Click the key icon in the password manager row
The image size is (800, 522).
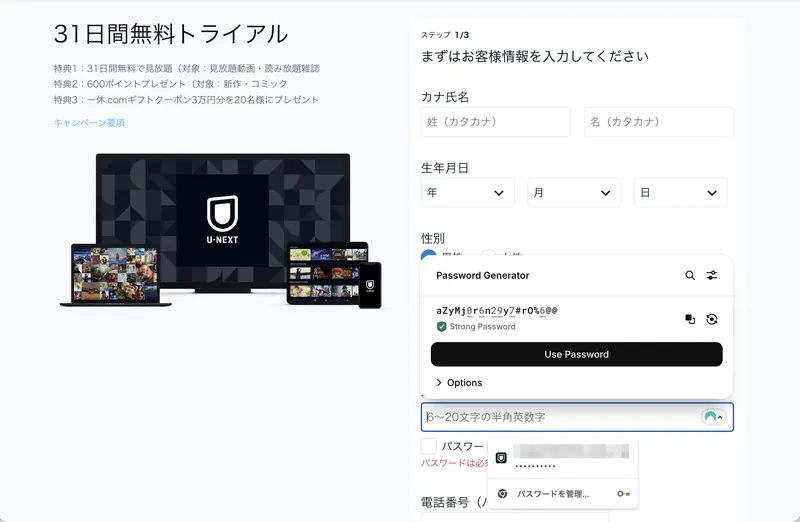(623, 493)
